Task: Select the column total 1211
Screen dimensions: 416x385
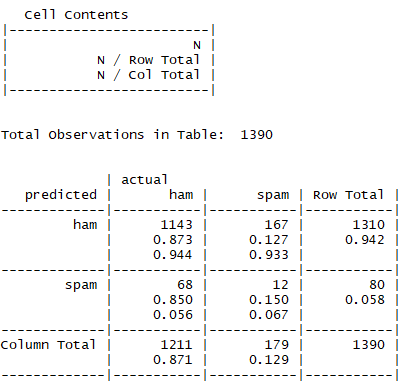Action: pyautogui.click(x=176, y=345)
